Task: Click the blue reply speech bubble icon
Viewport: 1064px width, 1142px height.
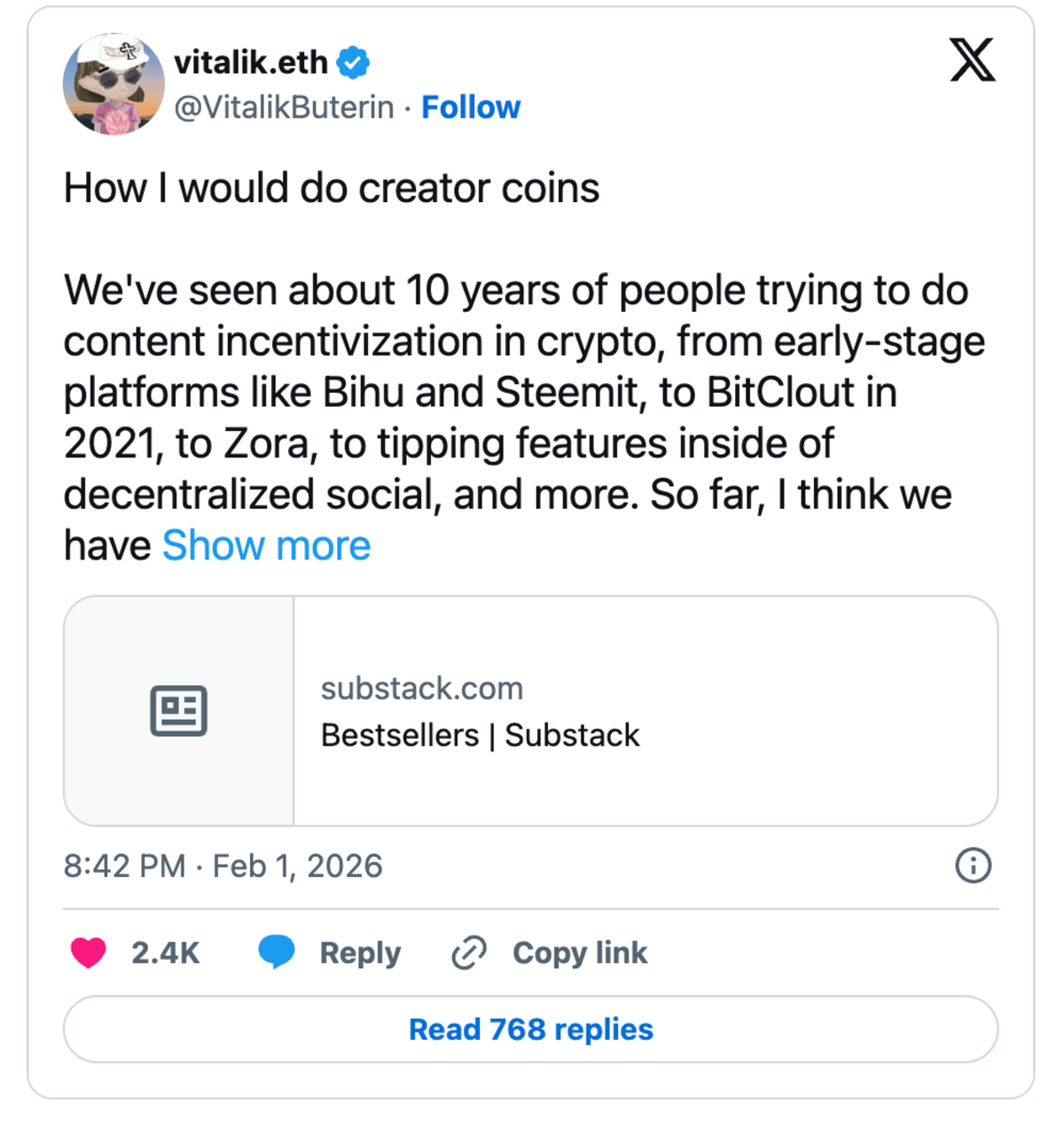Action: coord(278,952)
